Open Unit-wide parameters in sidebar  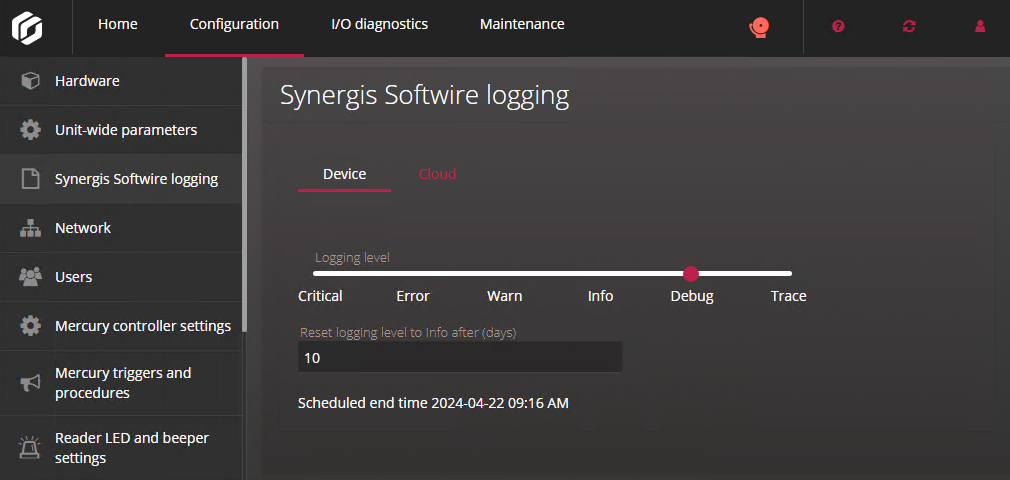click(125, 130)
